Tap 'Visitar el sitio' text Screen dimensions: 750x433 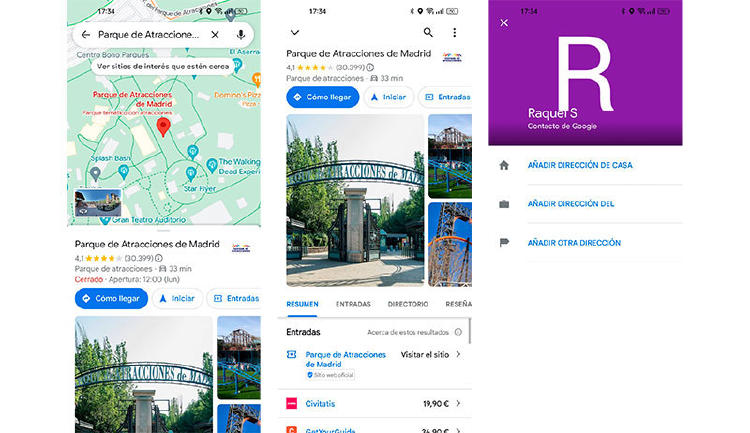pyautogui.click(x=425, y=355)
